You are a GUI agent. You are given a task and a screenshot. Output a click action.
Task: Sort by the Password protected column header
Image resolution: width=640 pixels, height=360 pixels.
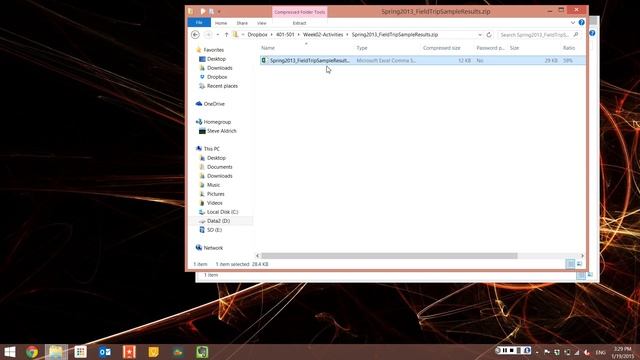pyautogui.click(x=491, y=48)
